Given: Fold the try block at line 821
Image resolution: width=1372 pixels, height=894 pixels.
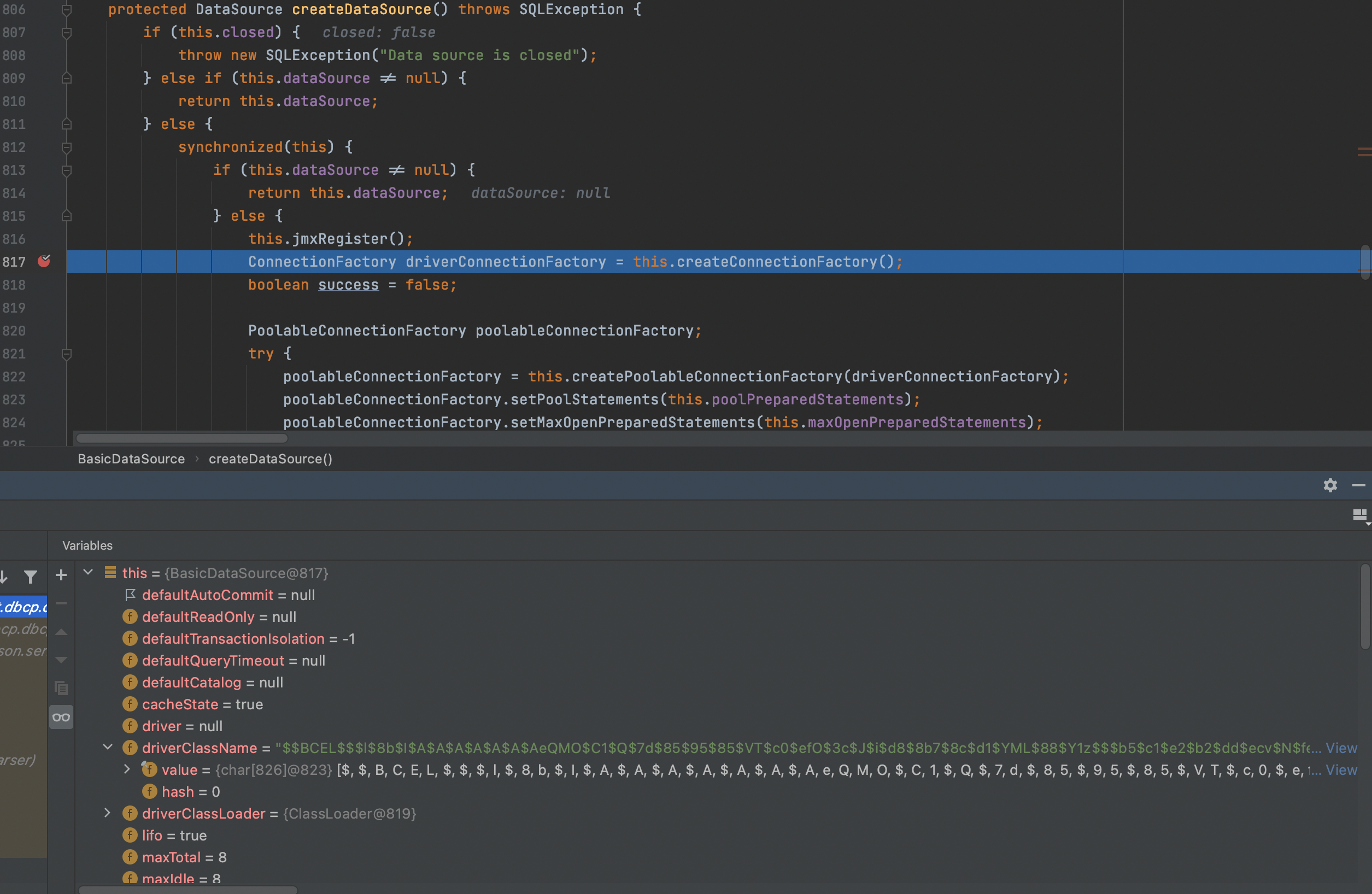Looking at the screenshot, I should [67, 355].
